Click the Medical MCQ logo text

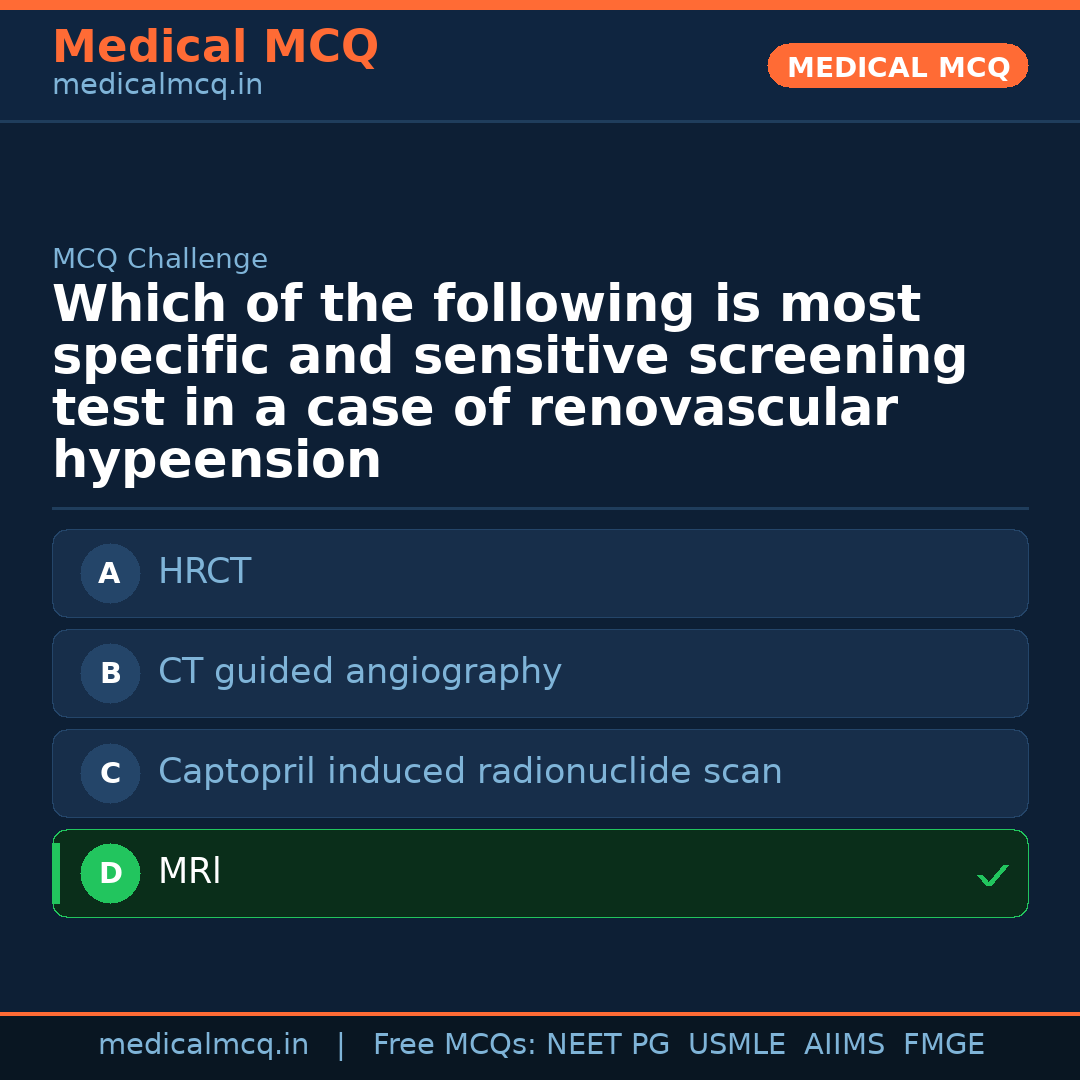coord(215,47)
